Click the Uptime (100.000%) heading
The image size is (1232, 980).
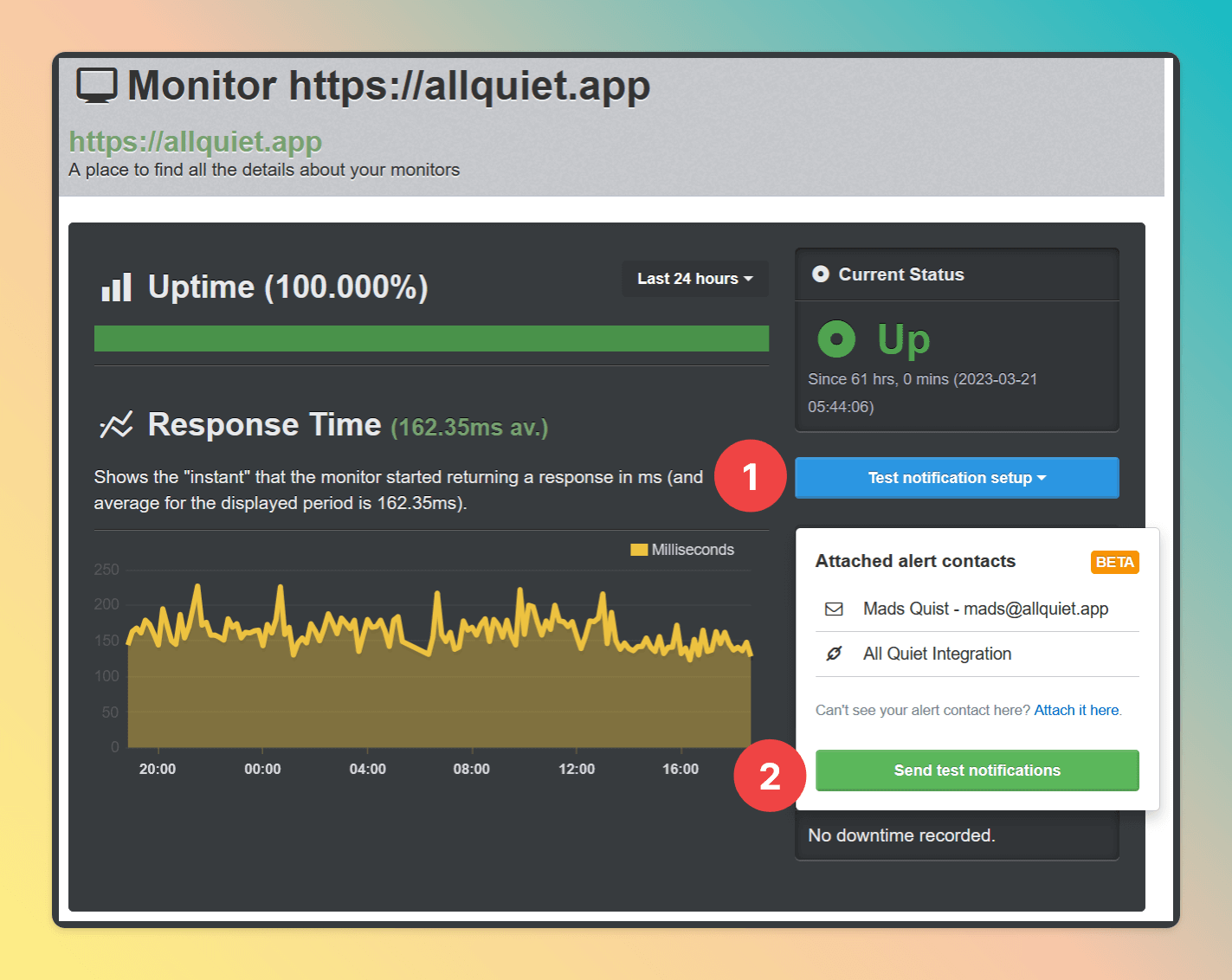pyautogui.click(x=288, y=287)
